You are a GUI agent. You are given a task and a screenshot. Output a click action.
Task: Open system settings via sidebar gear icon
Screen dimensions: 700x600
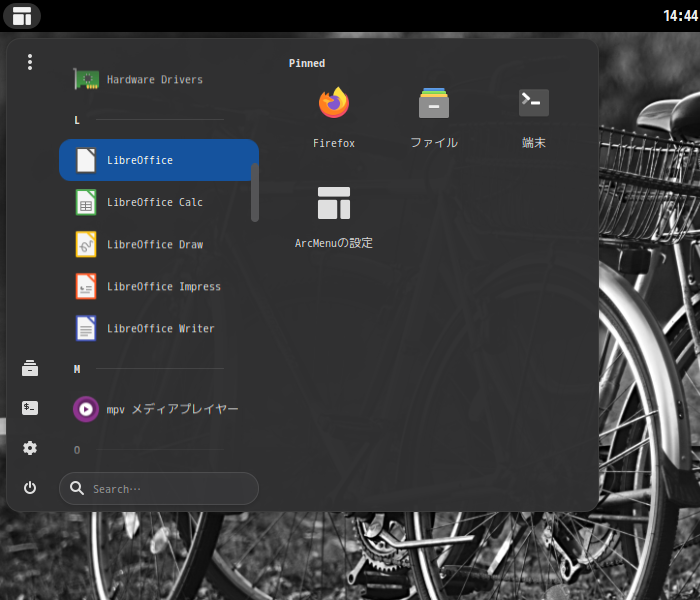pos(30,448)
